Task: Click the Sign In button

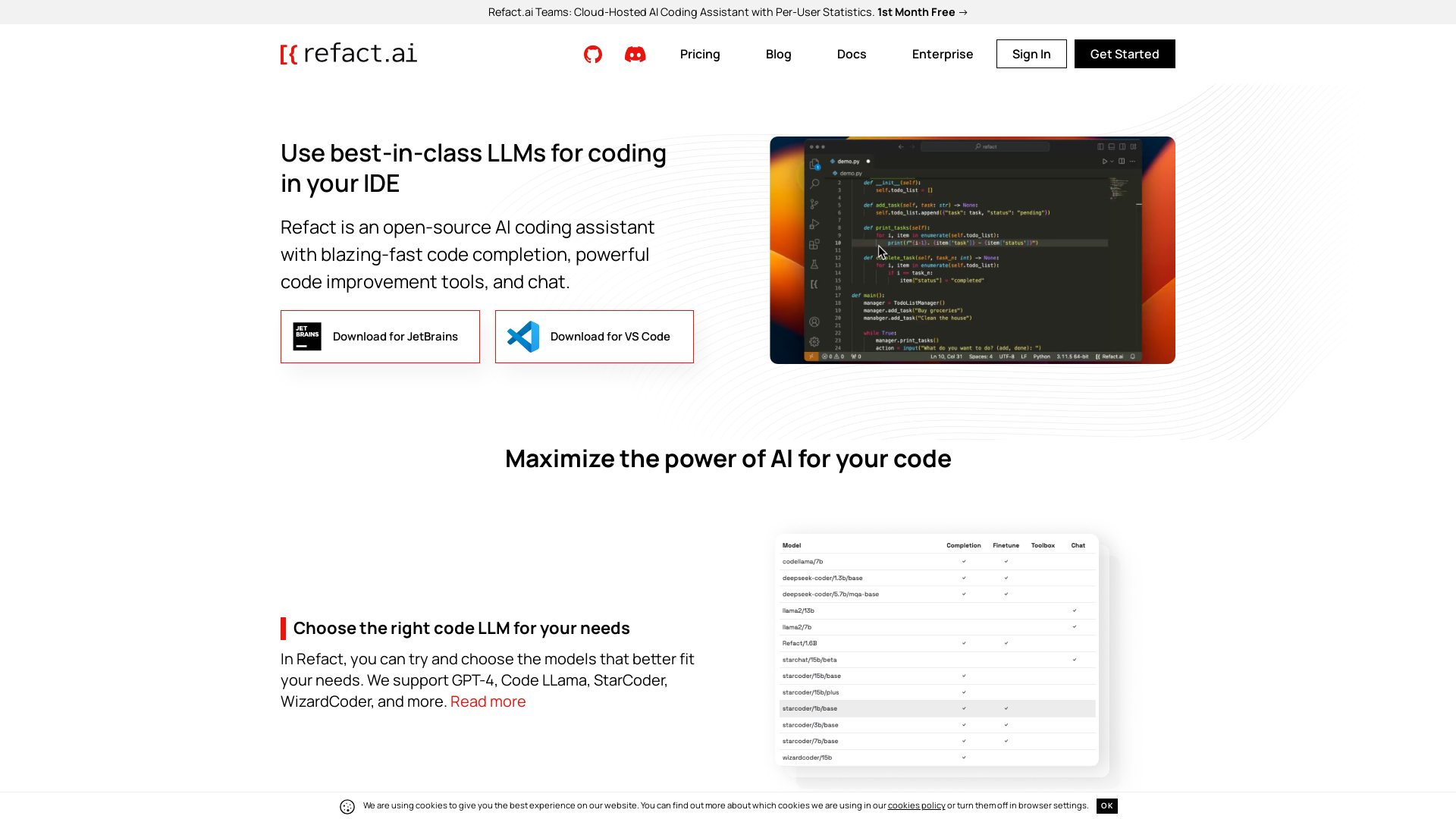Action: [x=1031, y=54]
